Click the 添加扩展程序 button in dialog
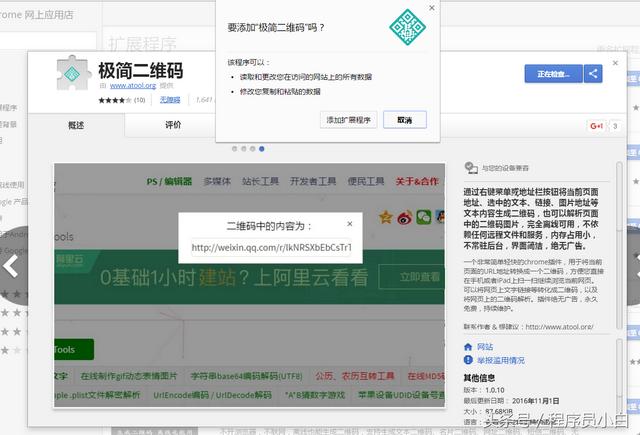The image size is (640, 435). click(348, 120)
